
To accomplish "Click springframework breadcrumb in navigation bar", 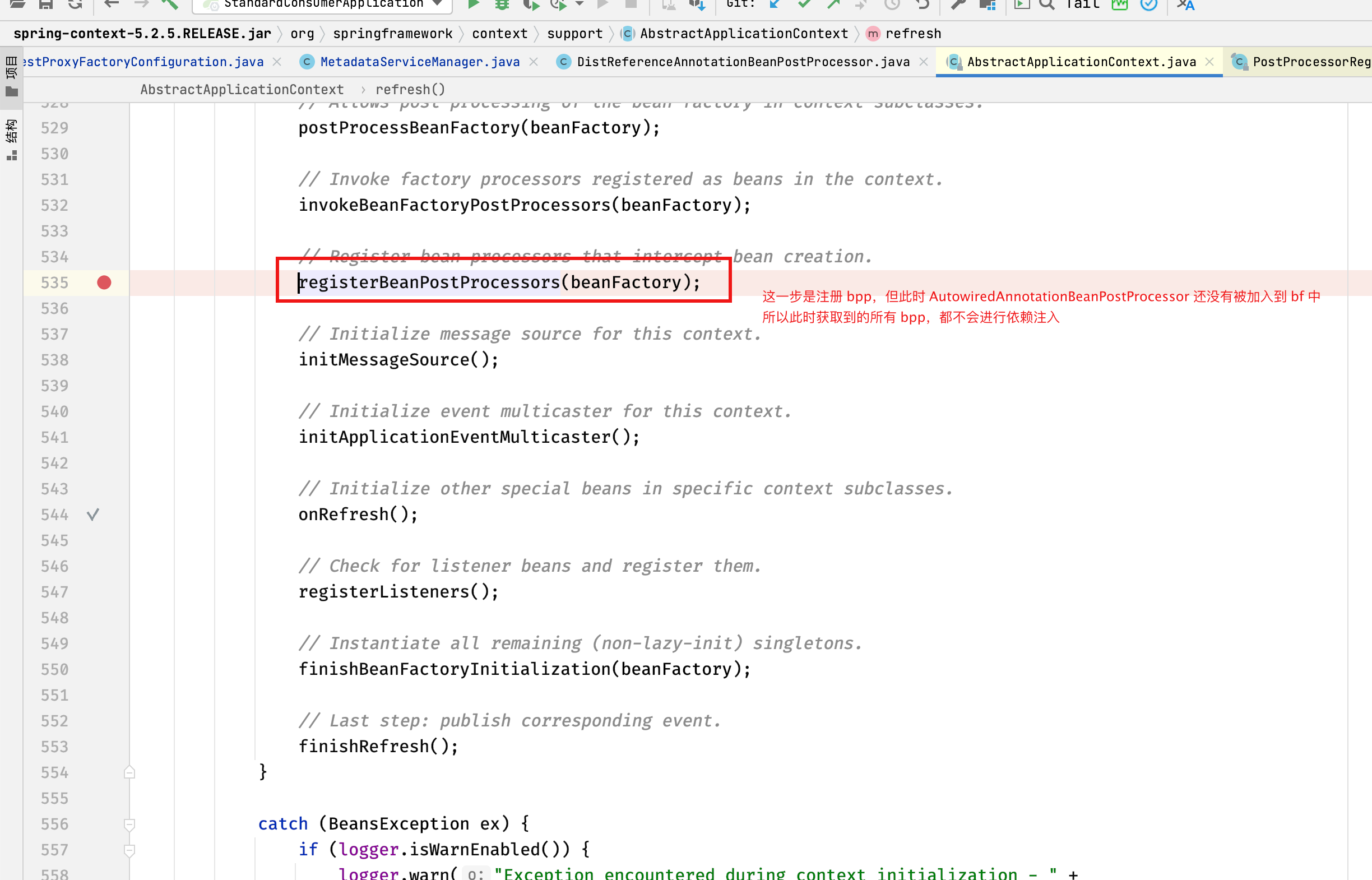I will click(393, 34).
